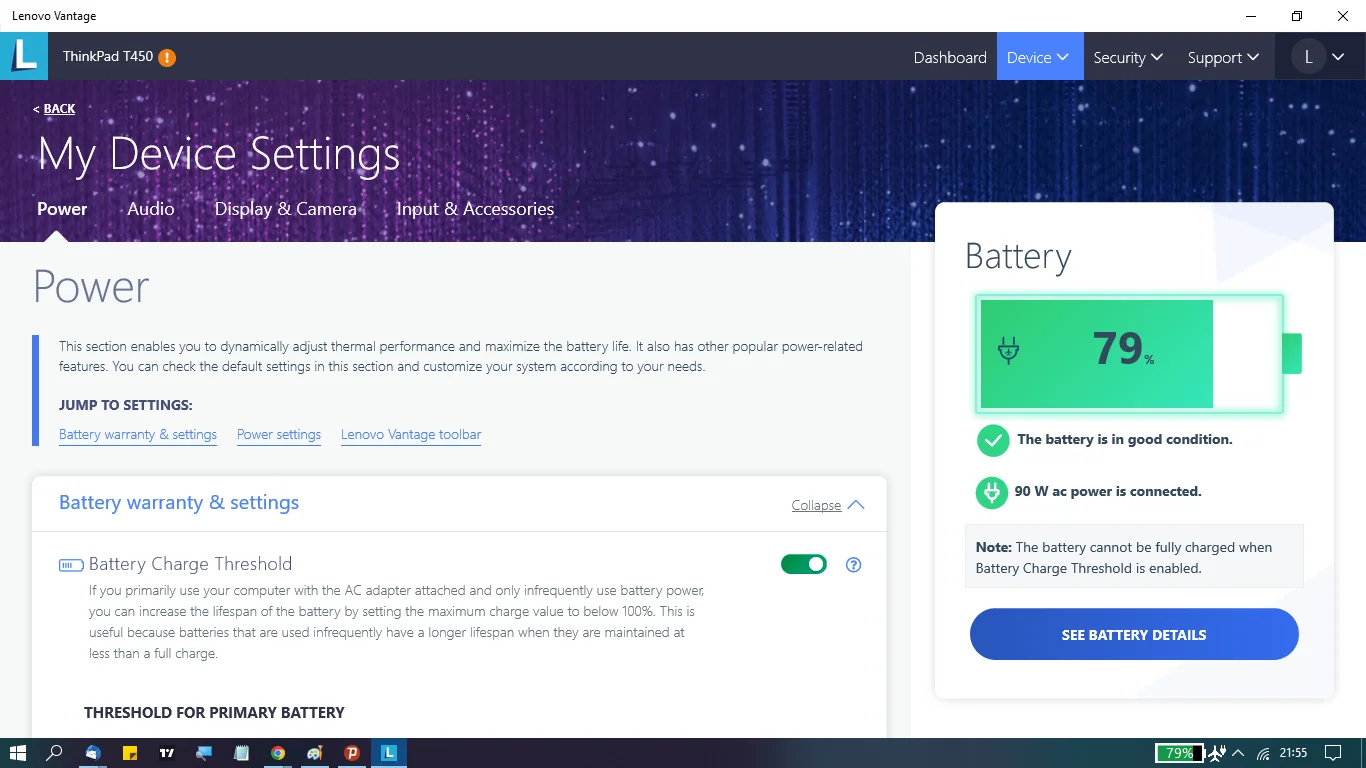The width and height of the screenshot is (1366, 768).
Task: Open TradingView from the taskbar
Action: [167, 753]
